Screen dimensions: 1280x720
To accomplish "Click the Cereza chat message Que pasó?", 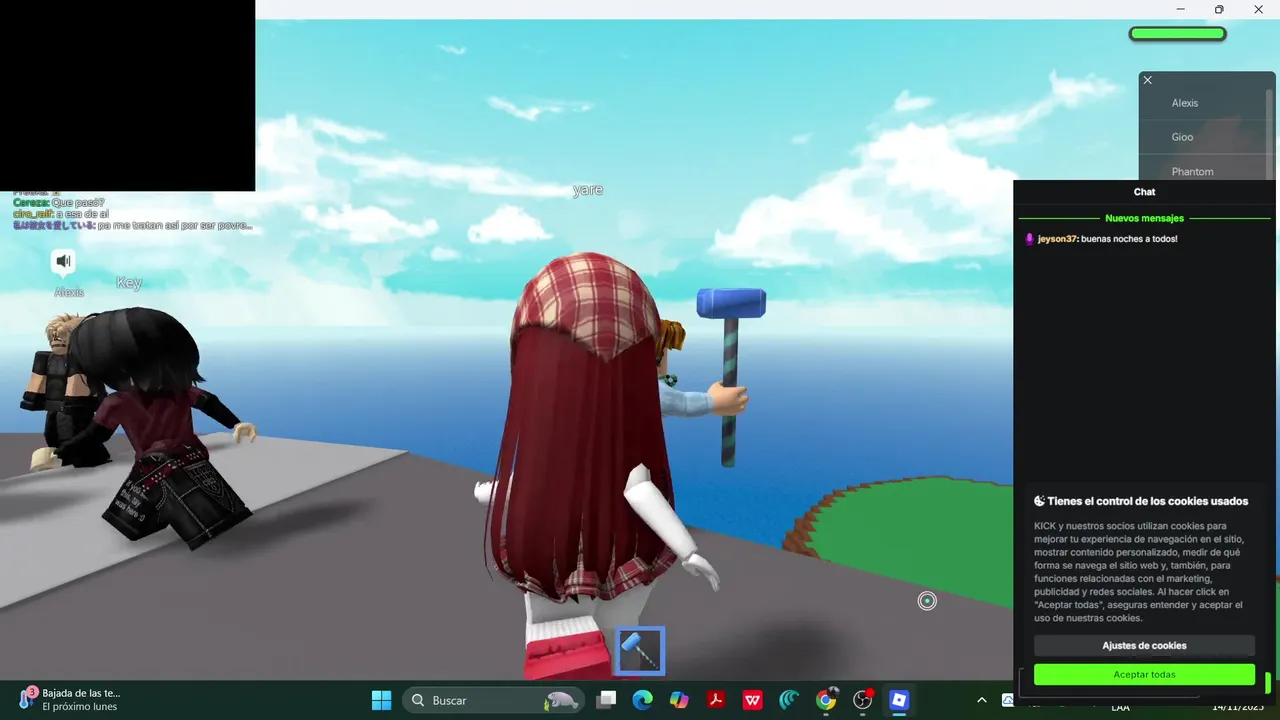I will [58, 203].
